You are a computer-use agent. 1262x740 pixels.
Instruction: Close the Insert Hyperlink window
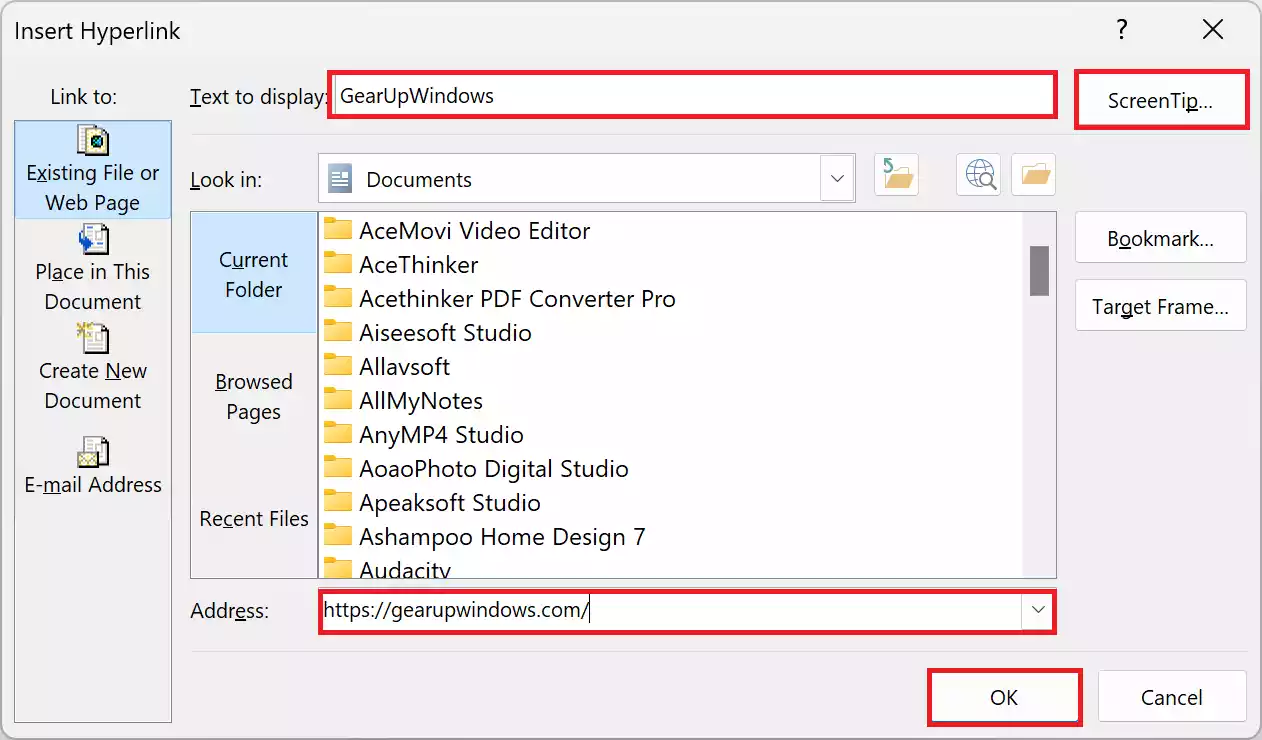tap(1213, 30)
